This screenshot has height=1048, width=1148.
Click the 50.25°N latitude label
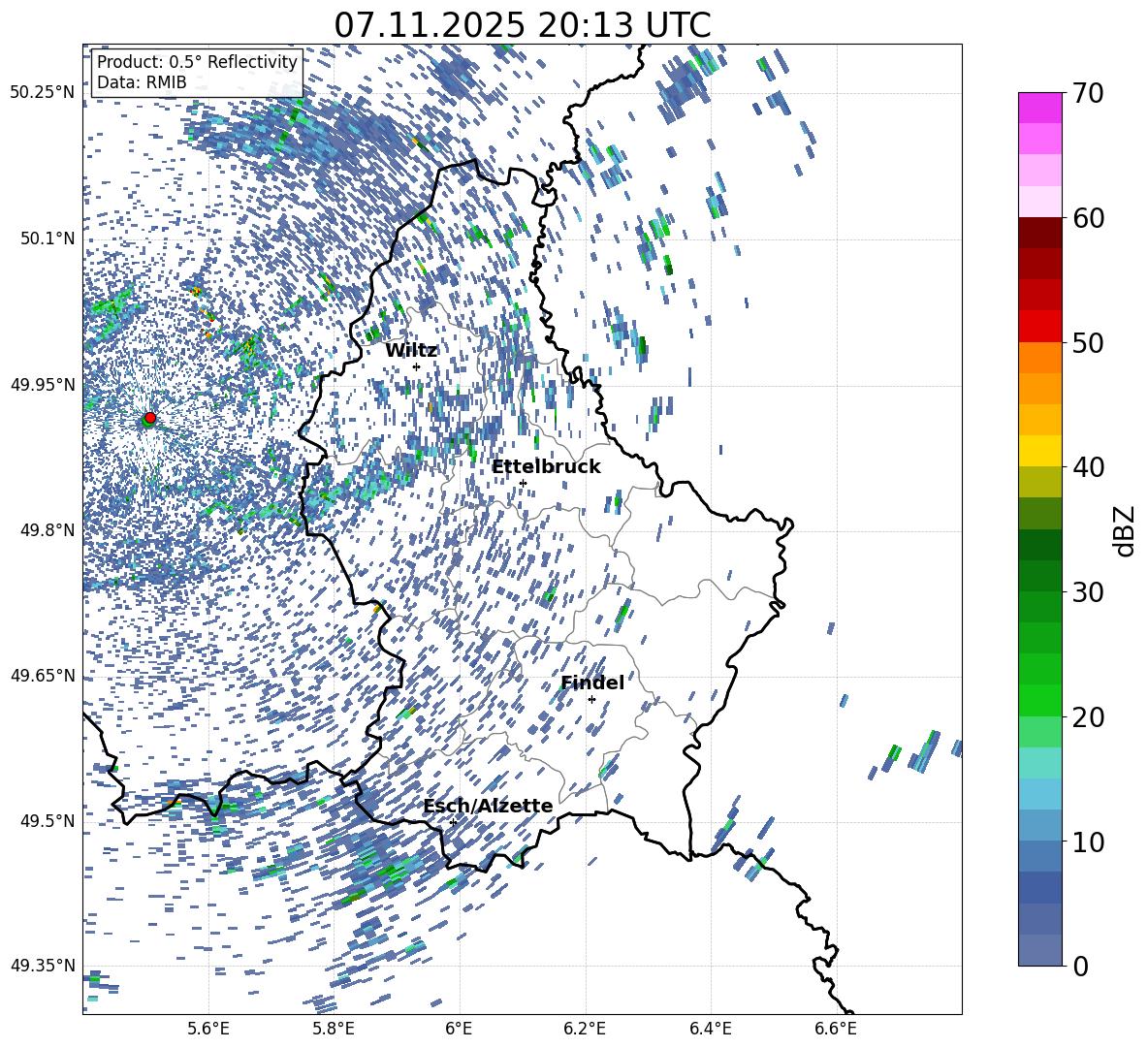(x=43, y=93)
